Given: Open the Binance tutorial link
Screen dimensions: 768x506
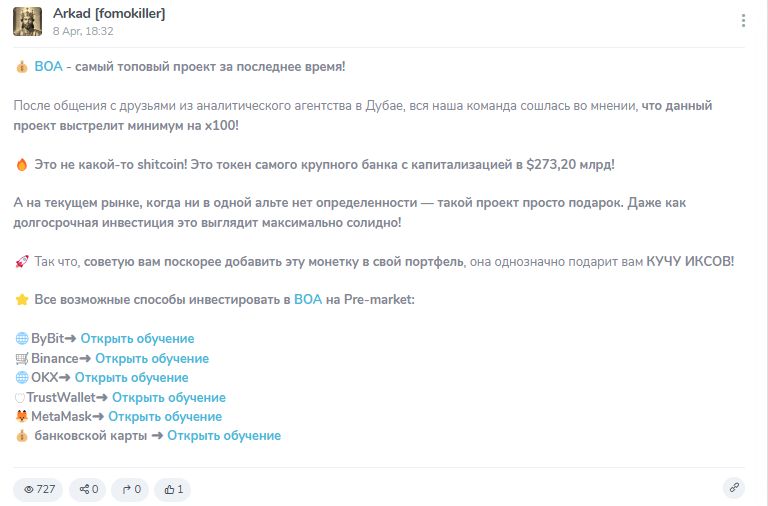Looking at the screenshot, I should tap(152, 359).
